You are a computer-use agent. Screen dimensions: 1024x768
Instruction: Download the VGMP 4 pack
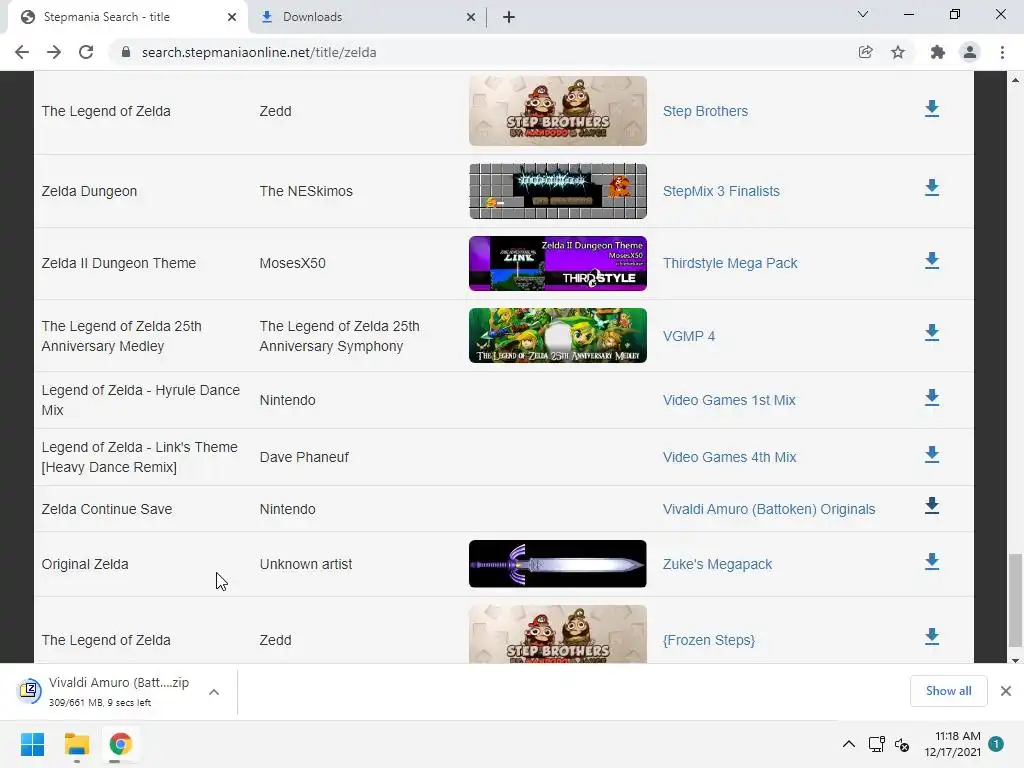tap(932, 333)
